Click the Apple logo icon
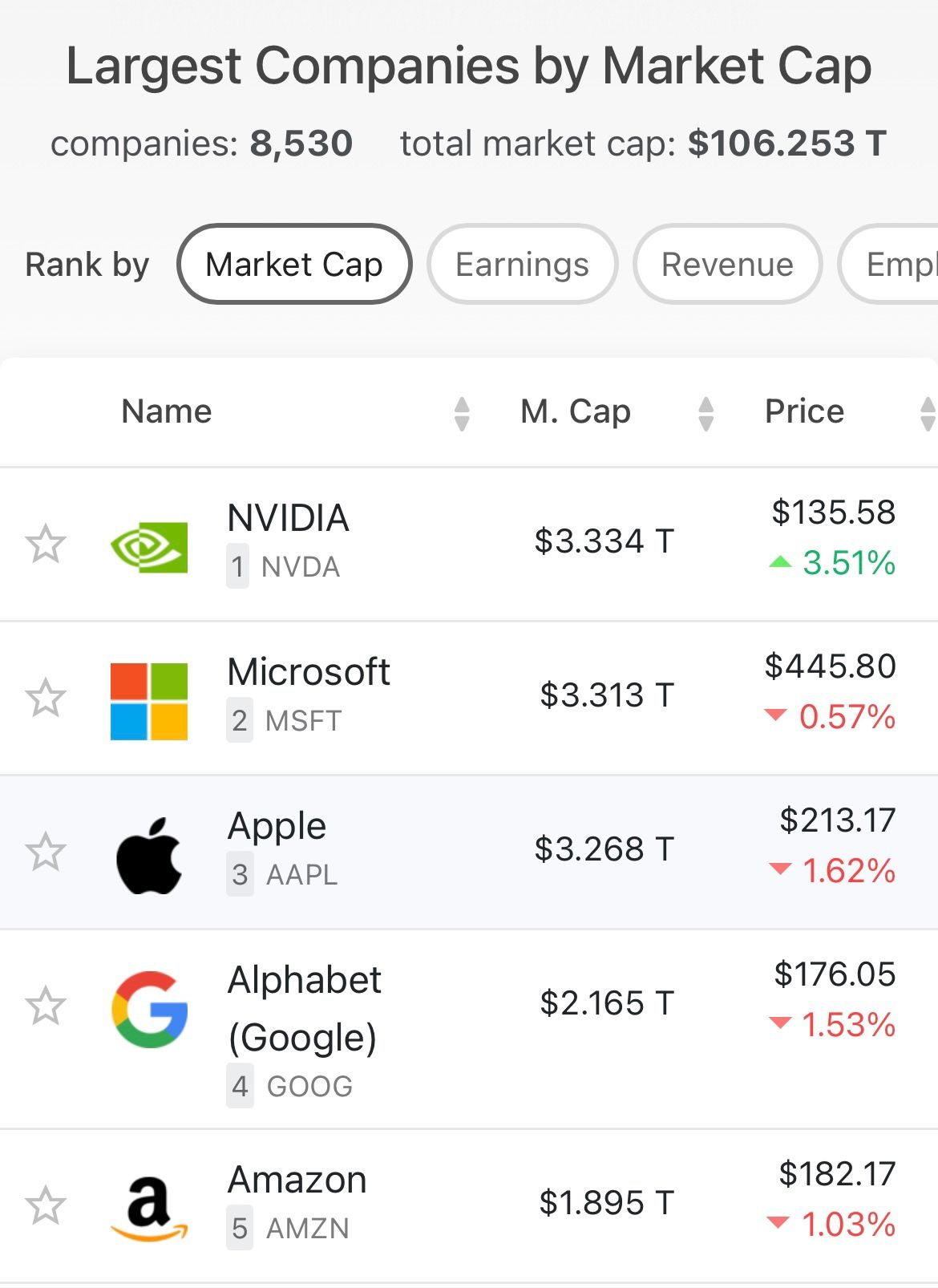The height and width of the screenshot is (1288, 938). 149,856
